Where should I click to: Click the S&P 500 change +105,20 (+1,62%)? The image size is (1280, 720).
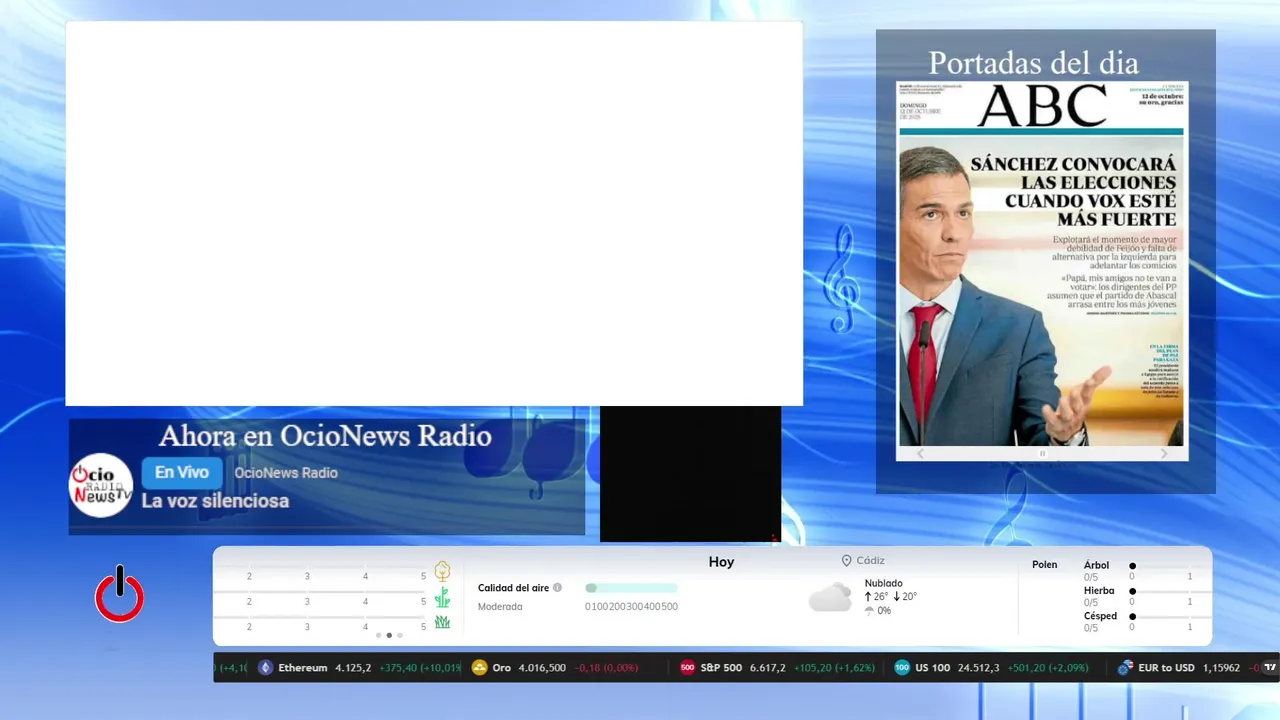834,668
